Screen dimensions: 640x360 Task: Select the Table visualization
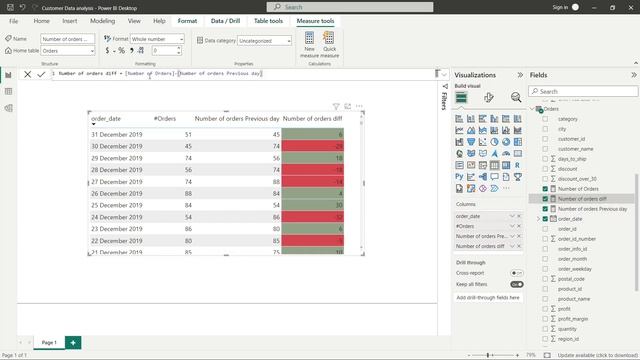click(x=494, y=165)
